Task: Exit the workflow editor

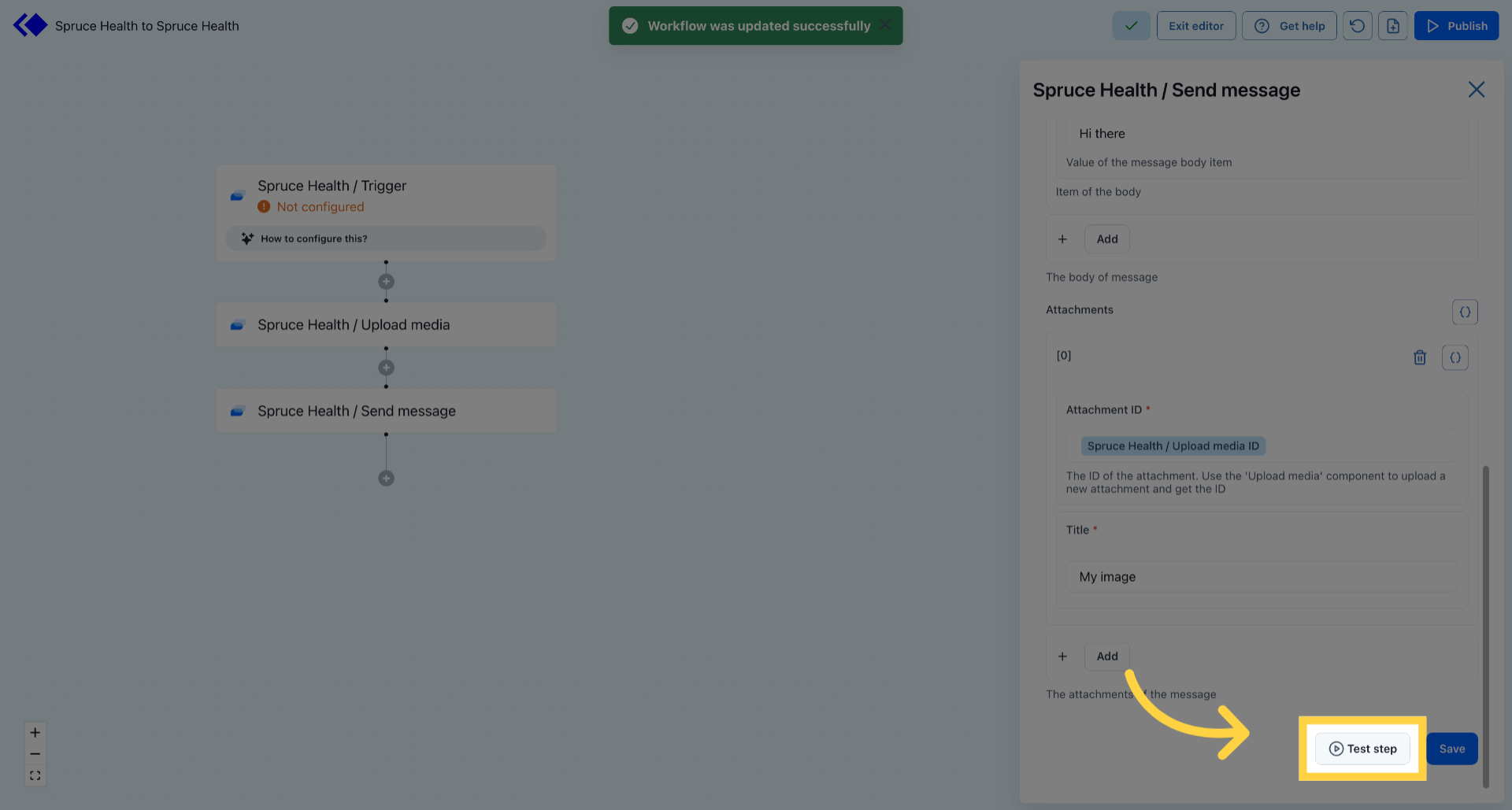Action: [1195, 25]
